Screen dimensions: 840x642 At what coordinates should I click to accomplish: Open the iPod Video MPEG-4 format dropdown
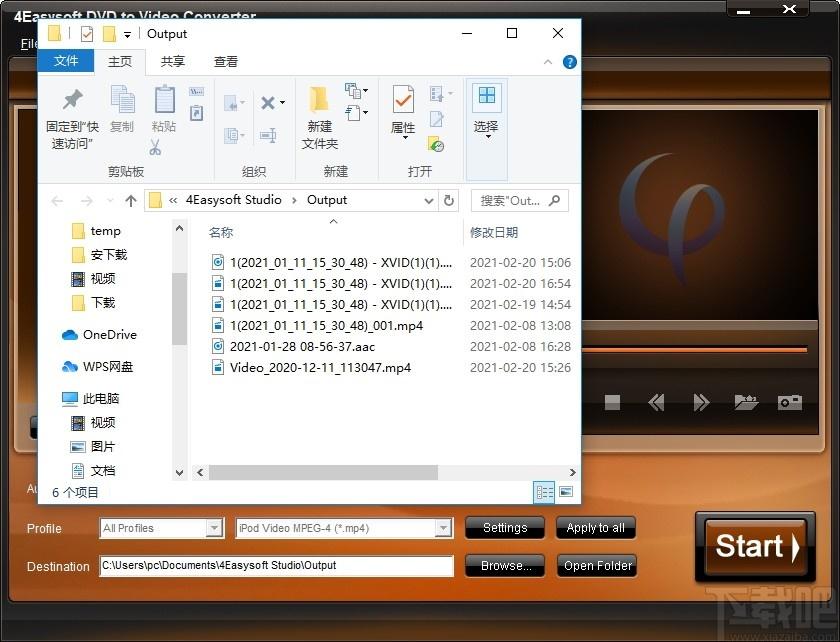click(443, 528)
